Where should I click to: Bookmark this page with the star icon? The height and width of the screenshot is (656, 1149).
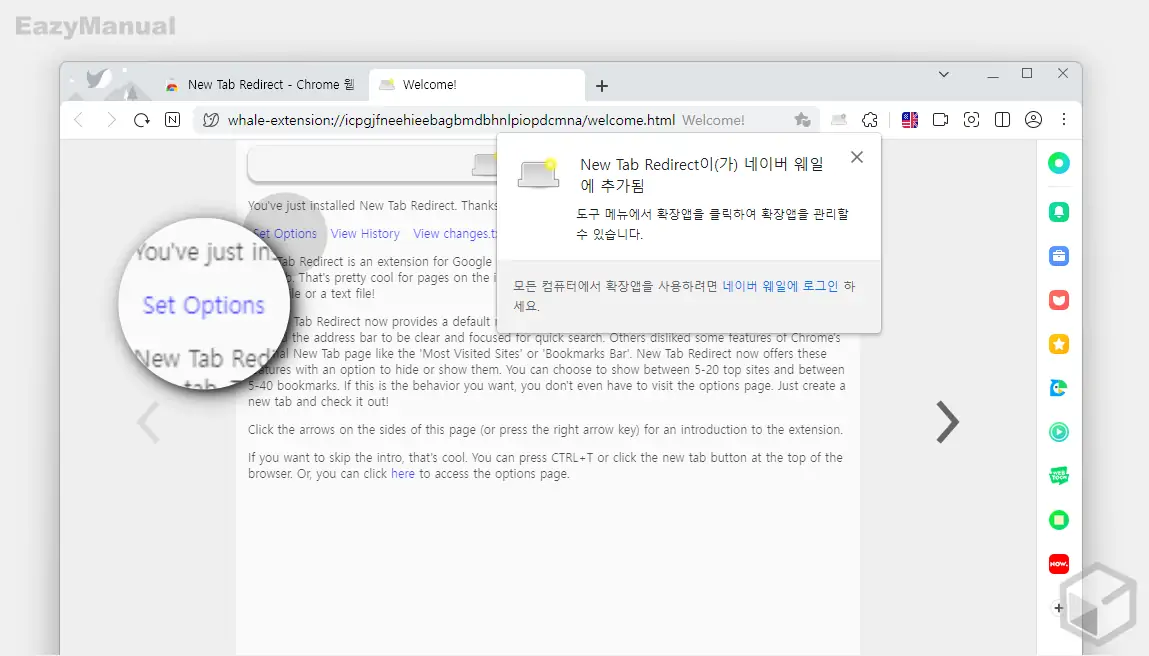pos(802,120)
